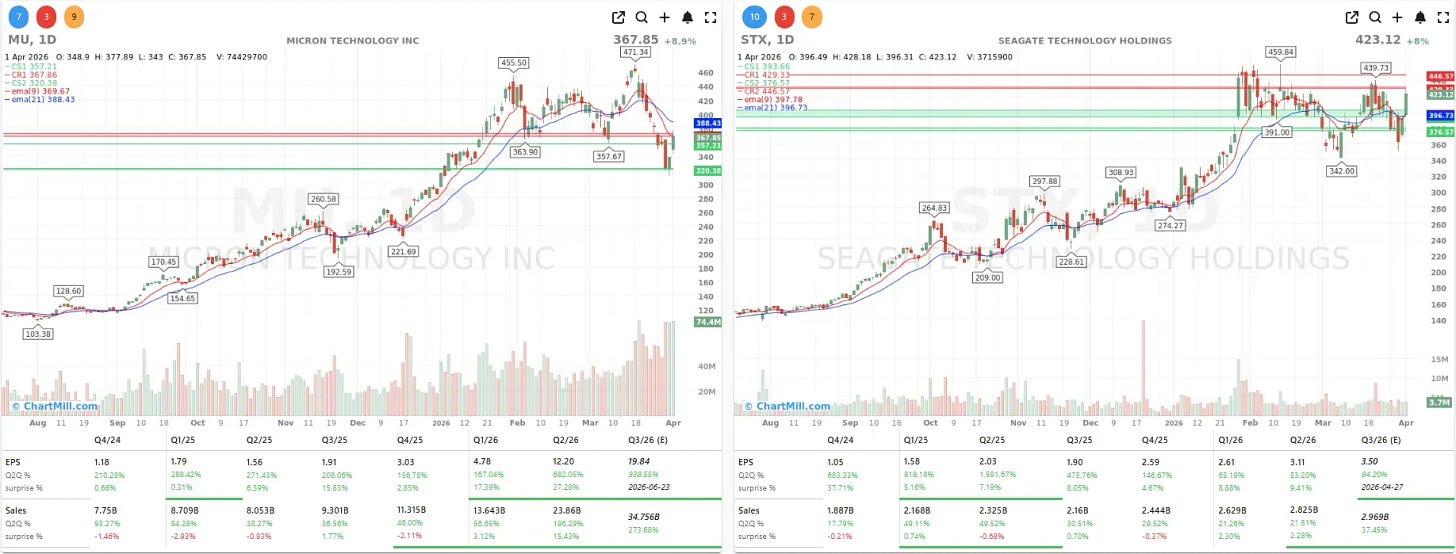The image size is (1456, 554).
Task: Click the 455.50 price marker on MU chart
Action: (515, 62)
